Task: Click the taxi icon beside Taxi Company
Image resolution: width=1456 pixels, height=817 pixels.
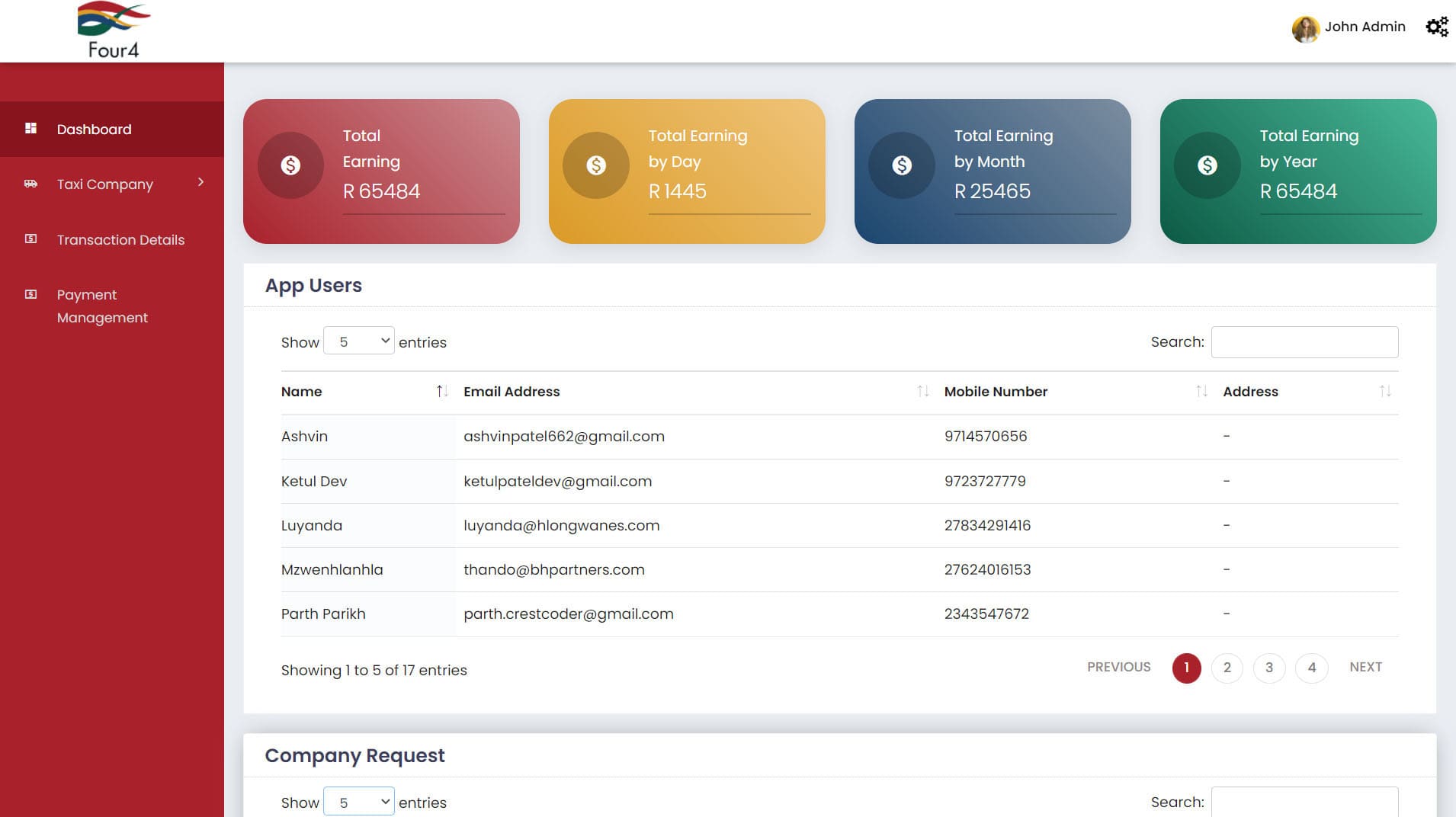Action: (30, 183)
